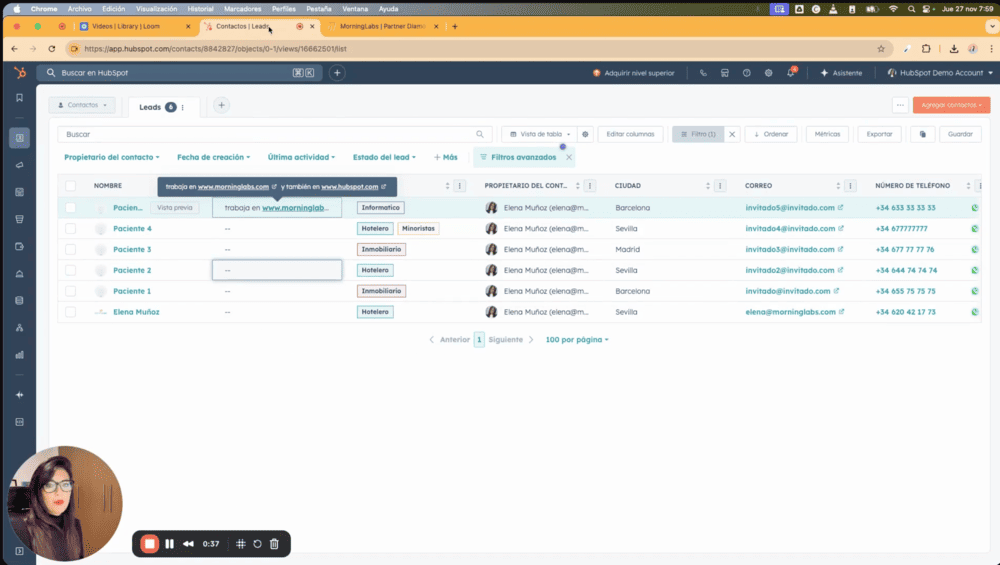
Task: Open the Archivo menu in menu bar
Action: [x=80, y=9]
